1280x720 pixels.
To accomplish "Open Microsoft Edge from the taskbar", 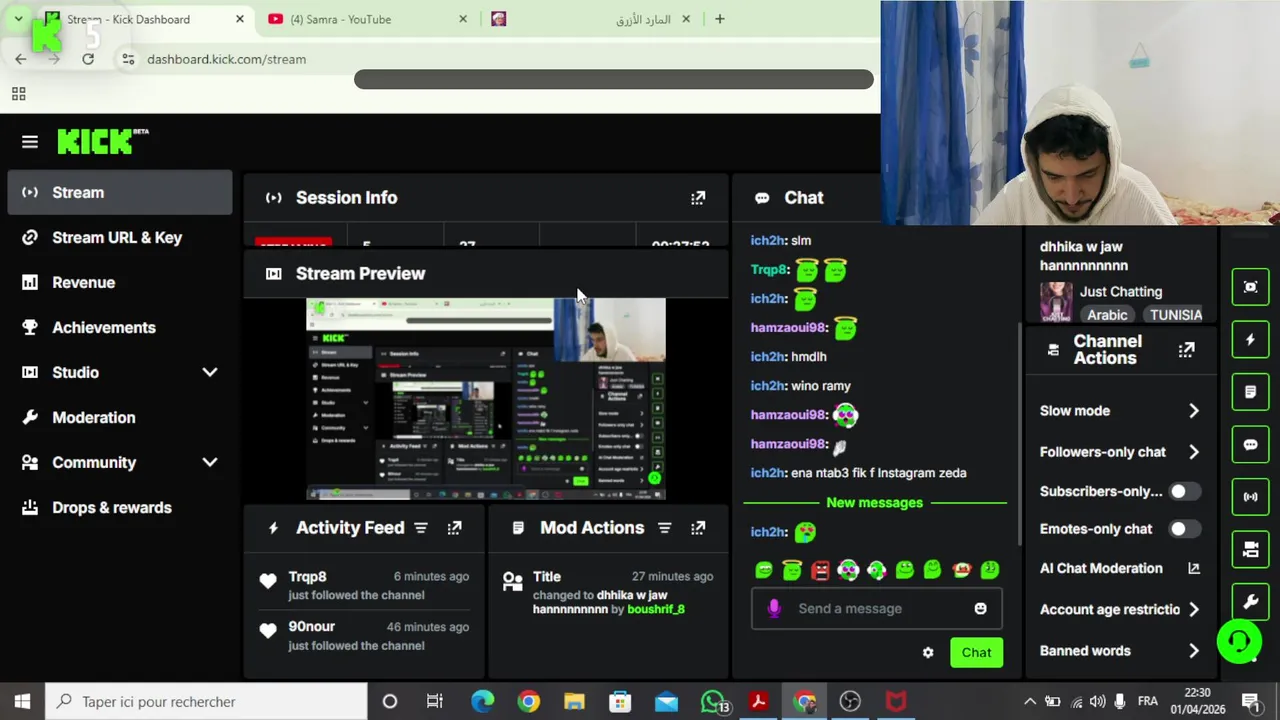I will 482,702.
